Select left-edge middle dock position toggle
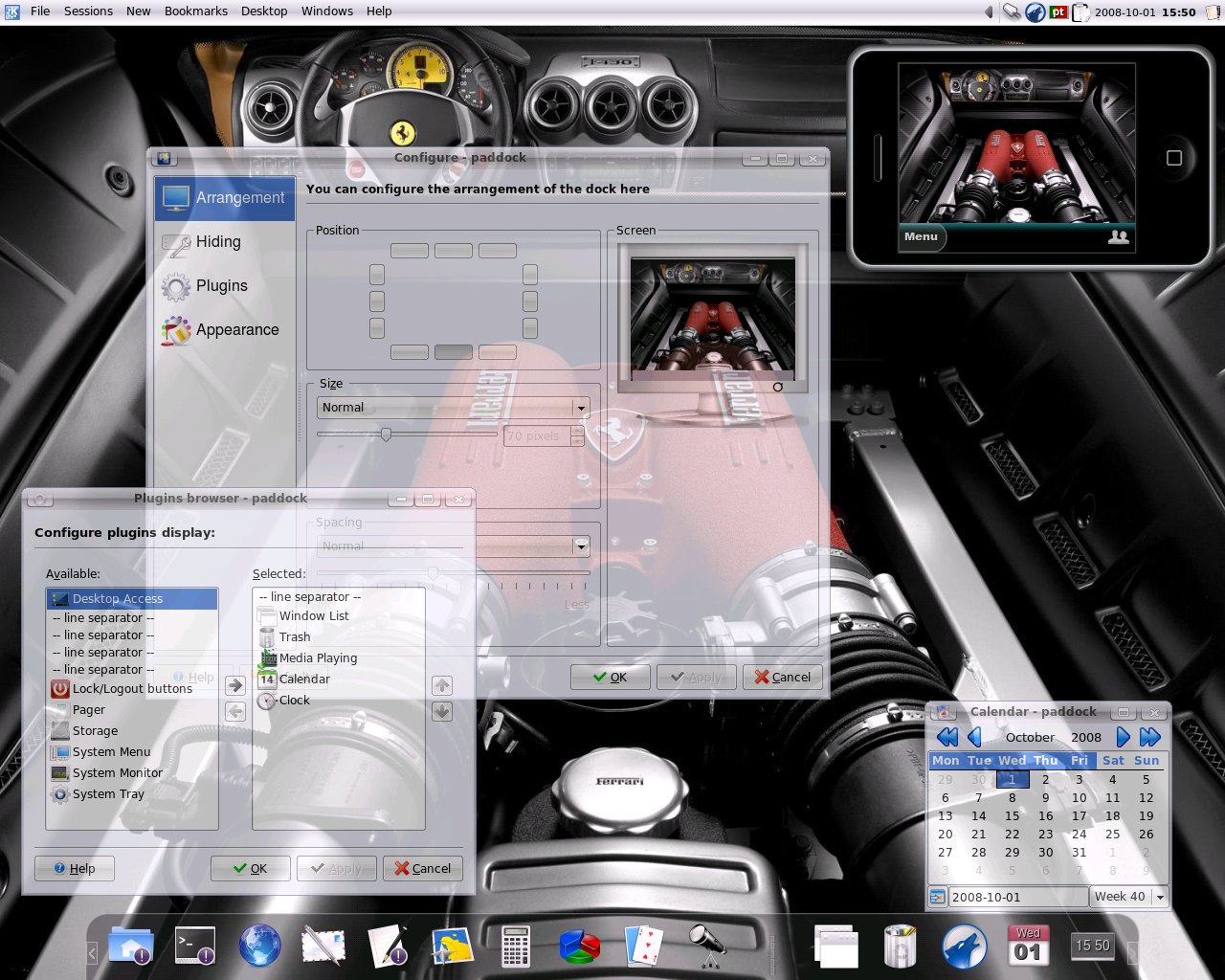The width and height of the screenshot is (1225, 980). [x=377, y=301]
